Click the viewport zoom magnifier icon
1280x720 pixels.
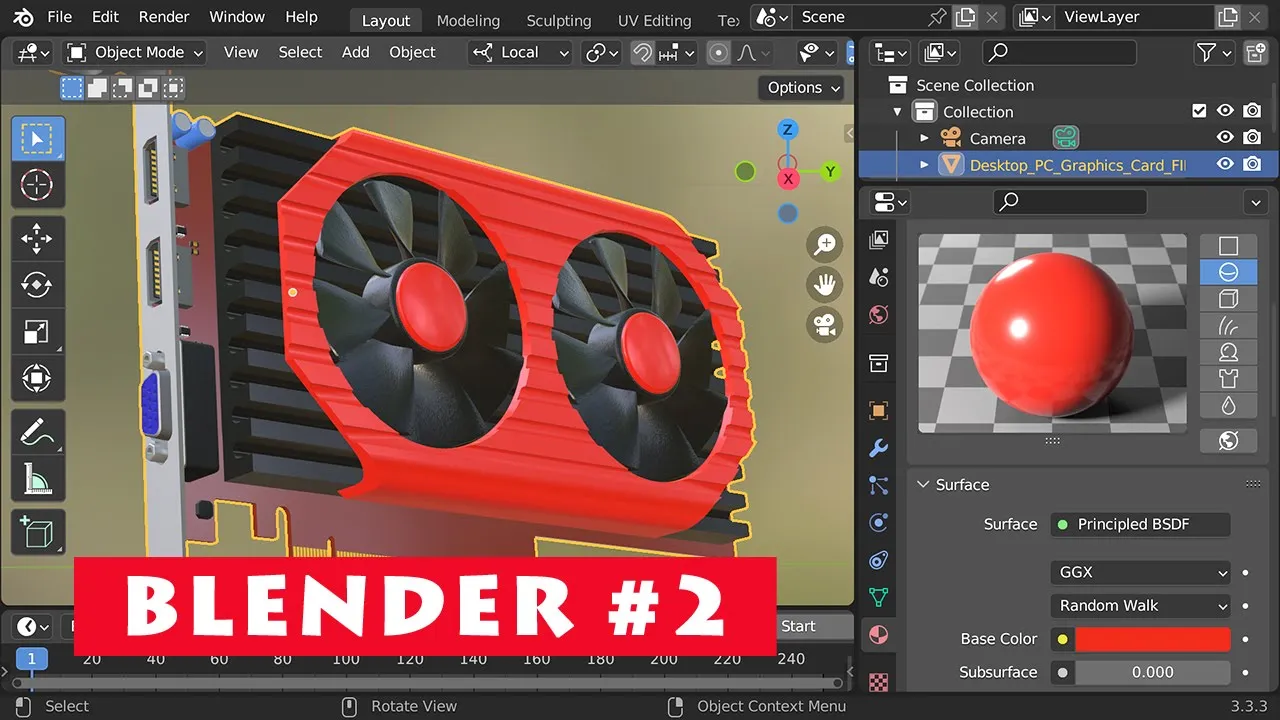(x=825, y=244)
